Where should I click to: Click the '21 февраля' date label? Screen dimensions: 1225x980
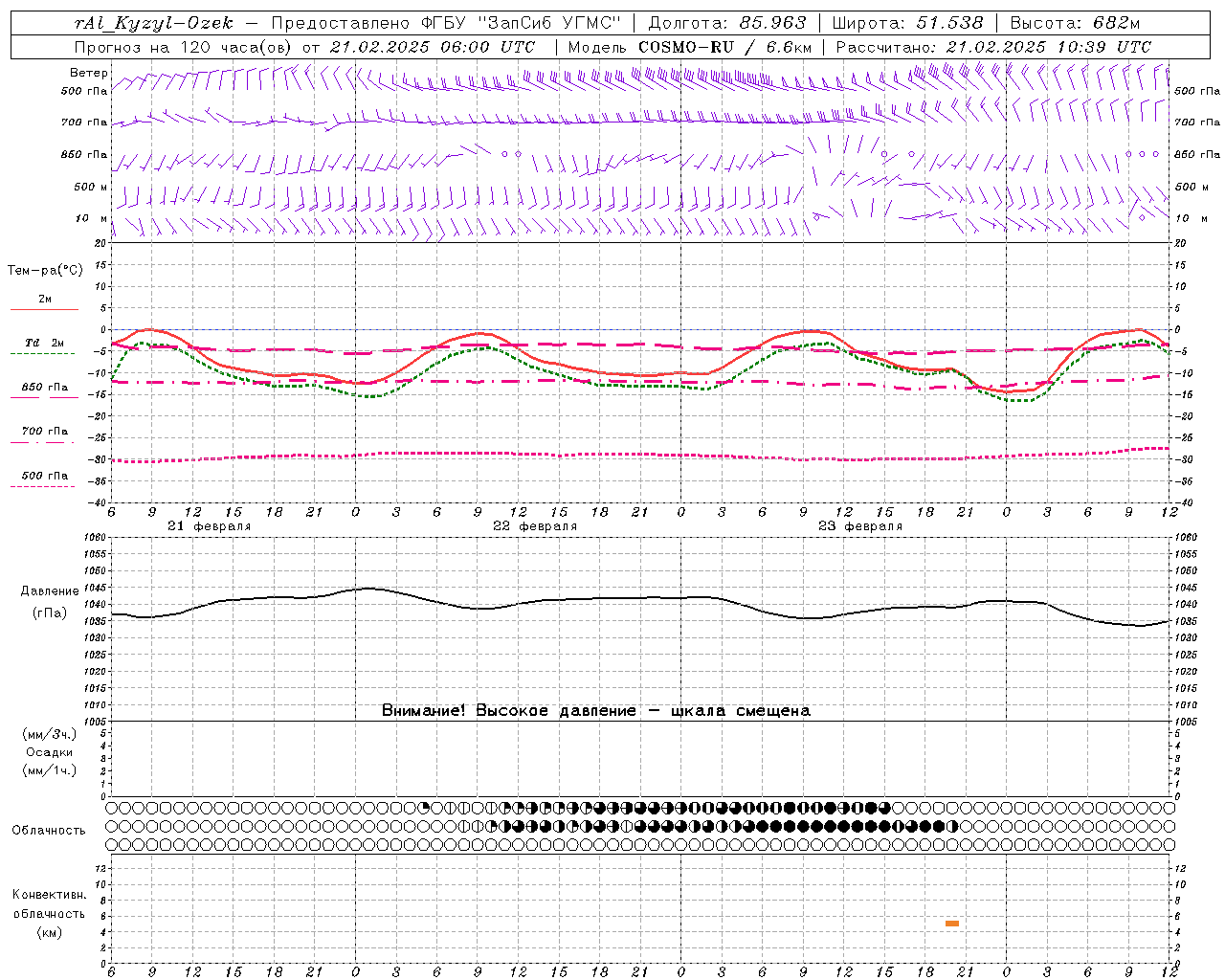210,526
